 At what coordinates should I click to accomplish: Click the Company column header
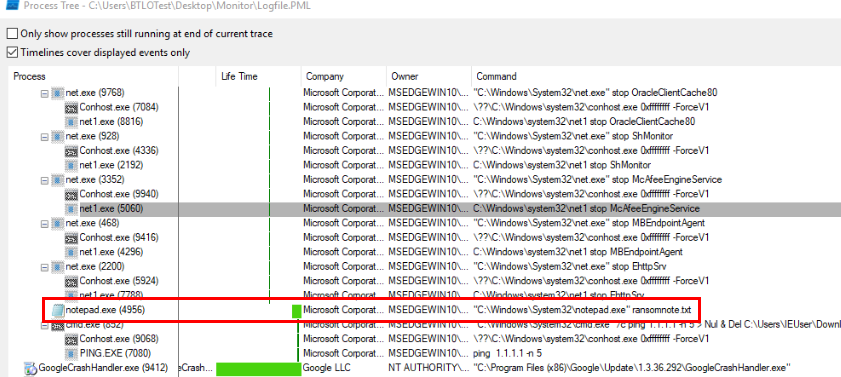click(x=343, y=76)
